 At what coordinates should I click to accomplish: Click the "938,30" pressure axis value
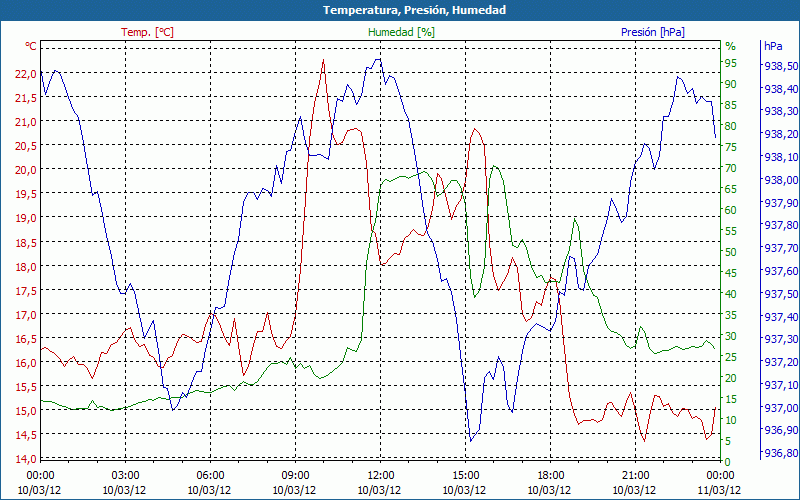(x=779, y=112)
